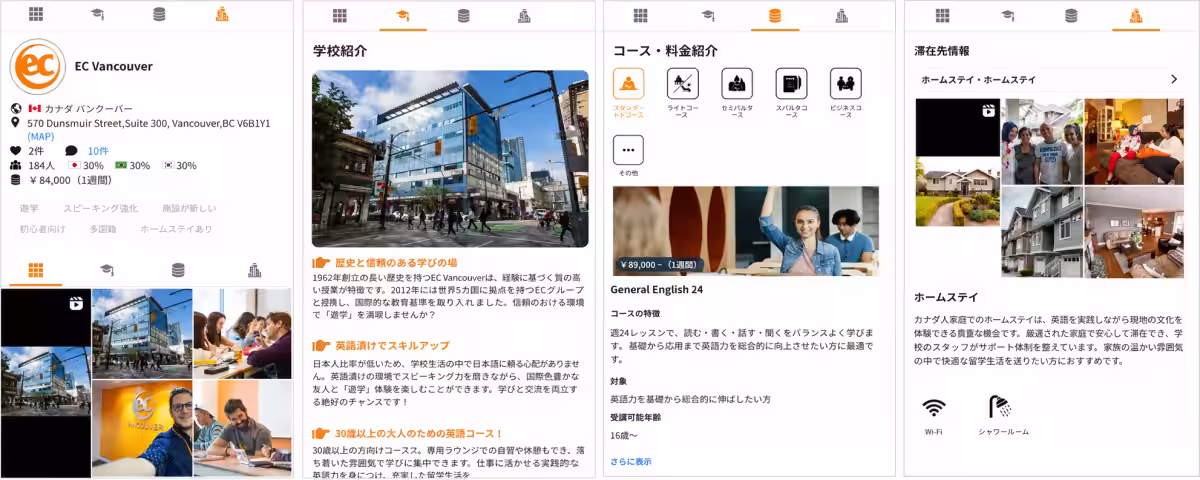The width and height of the screenshot is (1200, 480).
Task: Click the 多国籍 tag
Action: click(x=103, y=228)
